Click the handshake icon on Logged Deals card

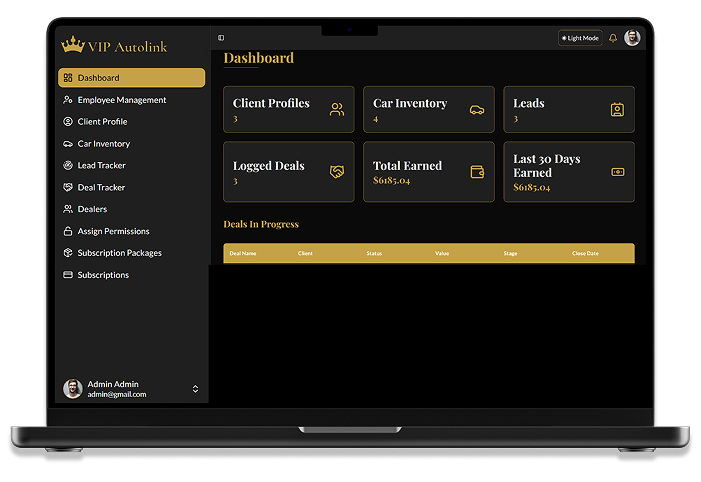pos(337,172)
